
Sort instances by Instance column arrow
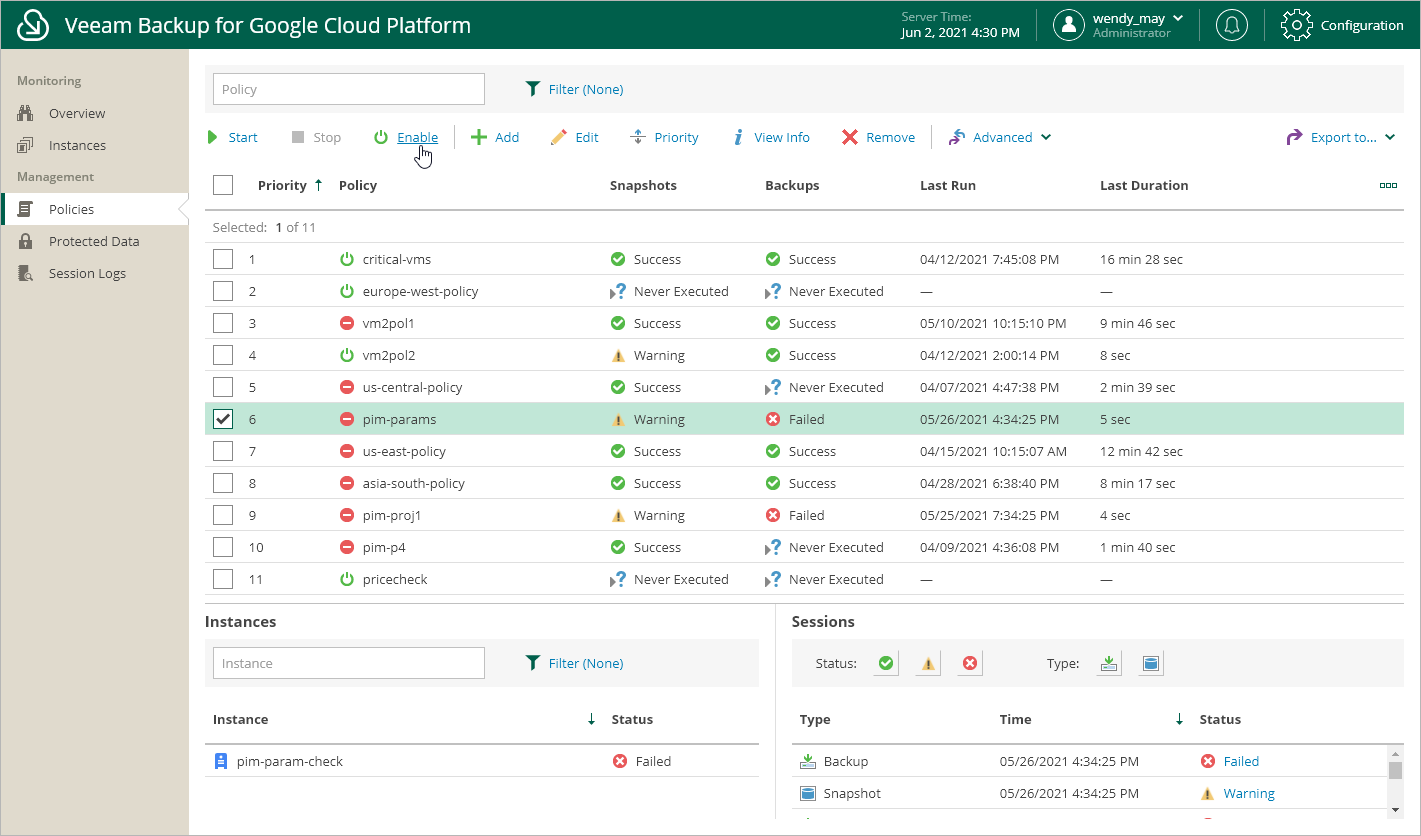pos(591,719)
